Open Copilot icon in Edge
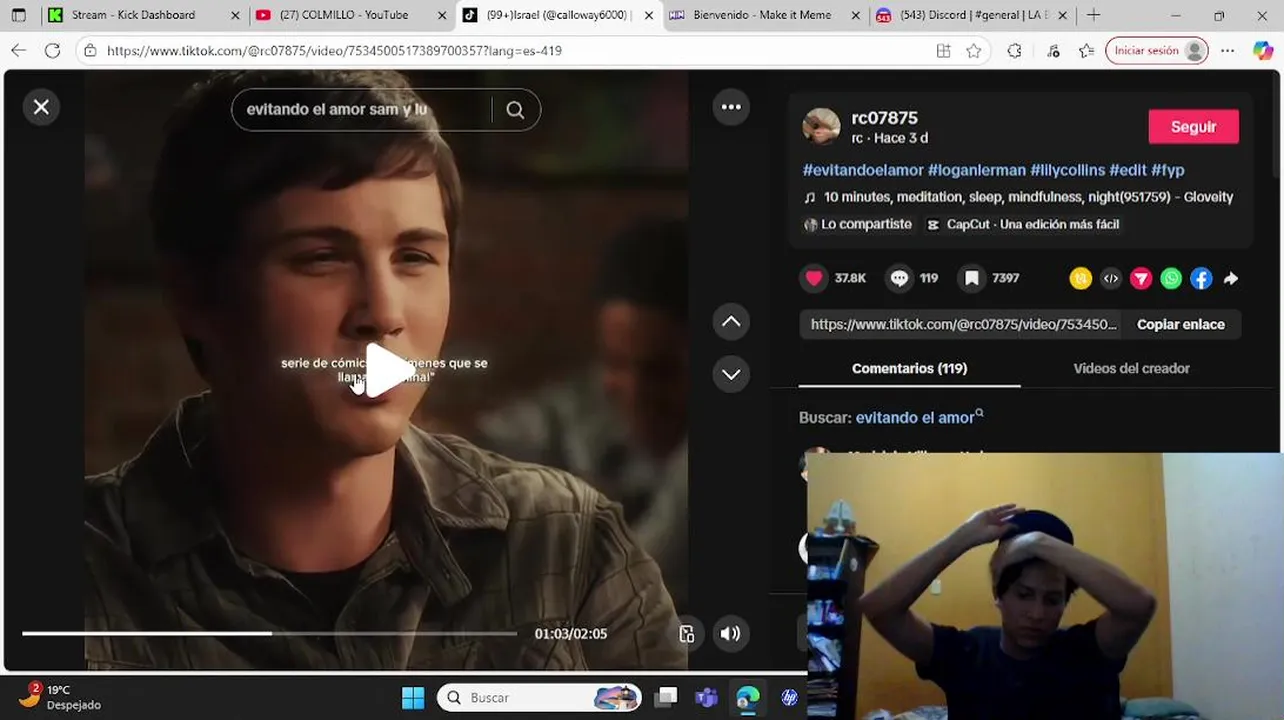The height and width of the screenshot is (720, 1284). tap(1263, 50)
